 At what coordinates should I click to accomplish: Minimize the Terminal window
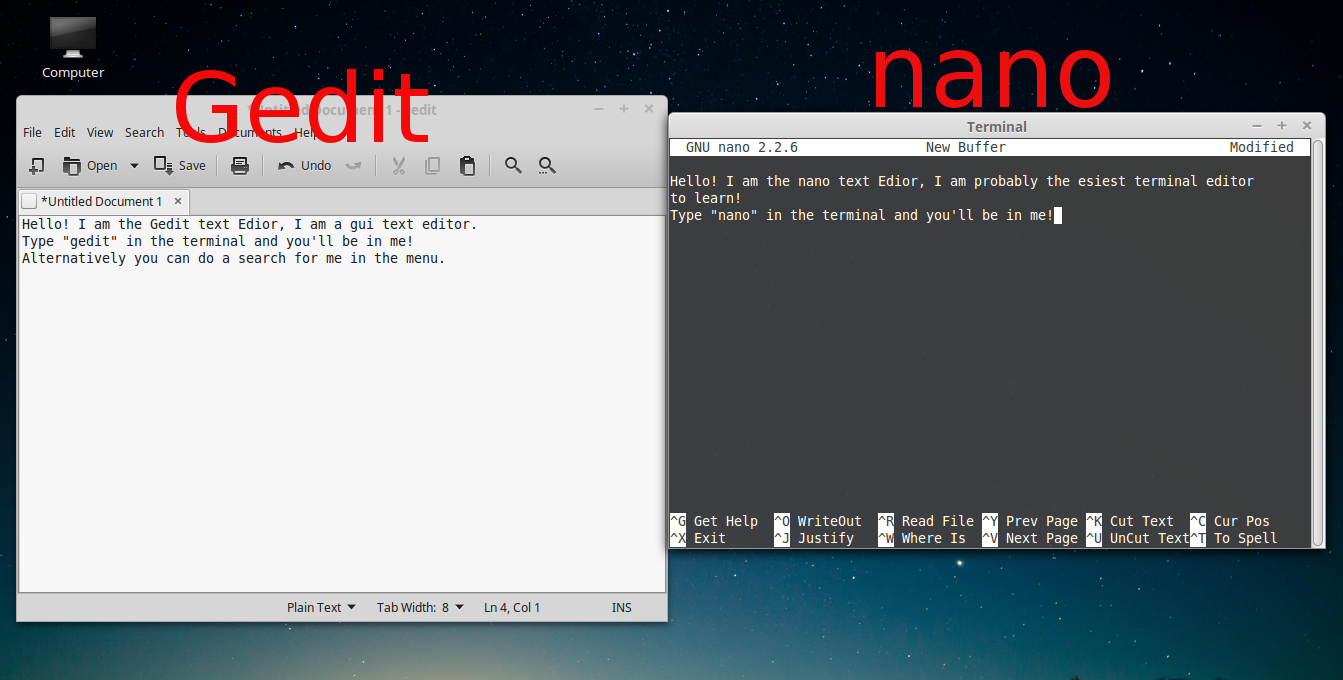(x=1257, y=126)
